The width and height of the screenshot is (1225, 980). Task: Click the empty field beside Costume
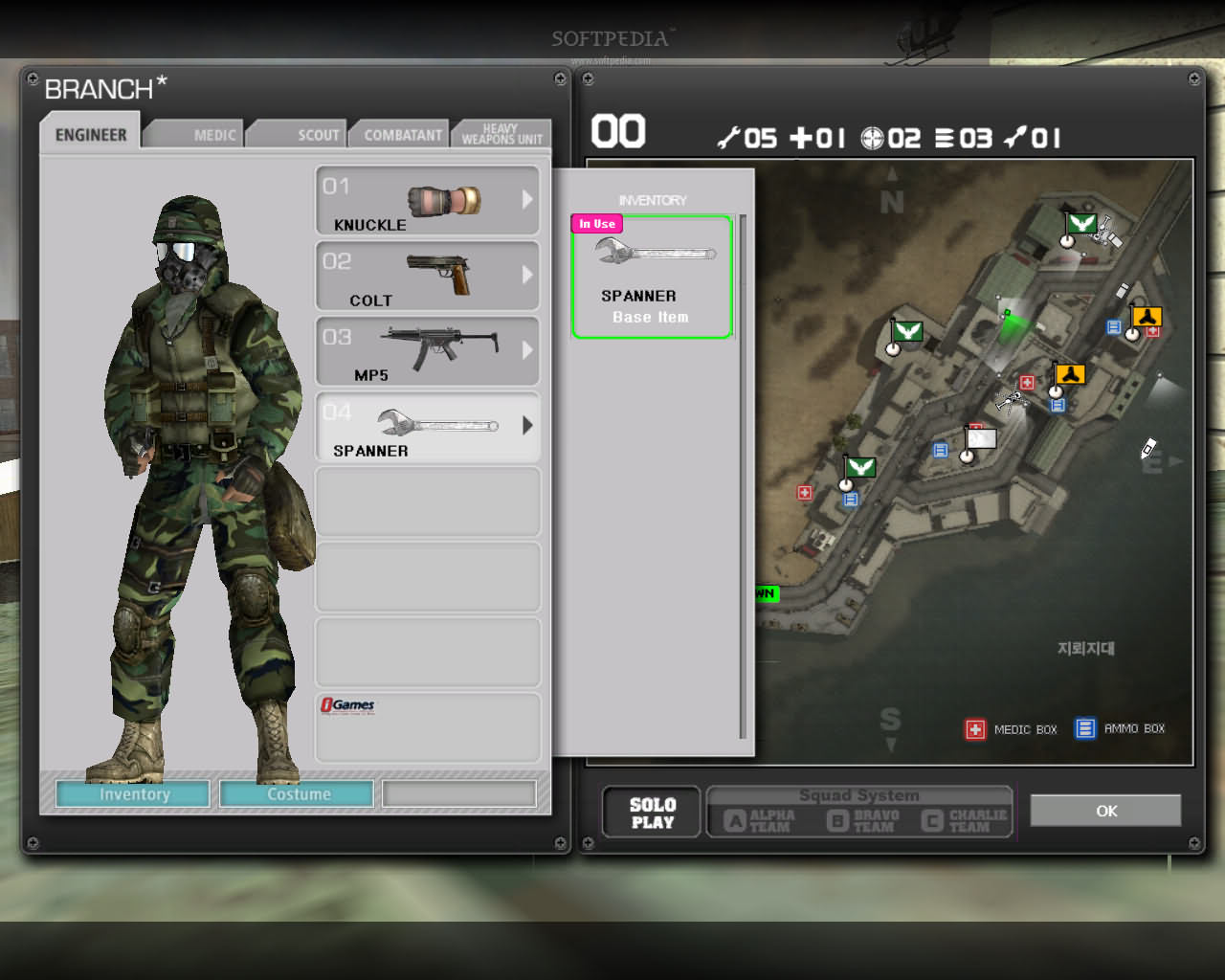[459, 793]
